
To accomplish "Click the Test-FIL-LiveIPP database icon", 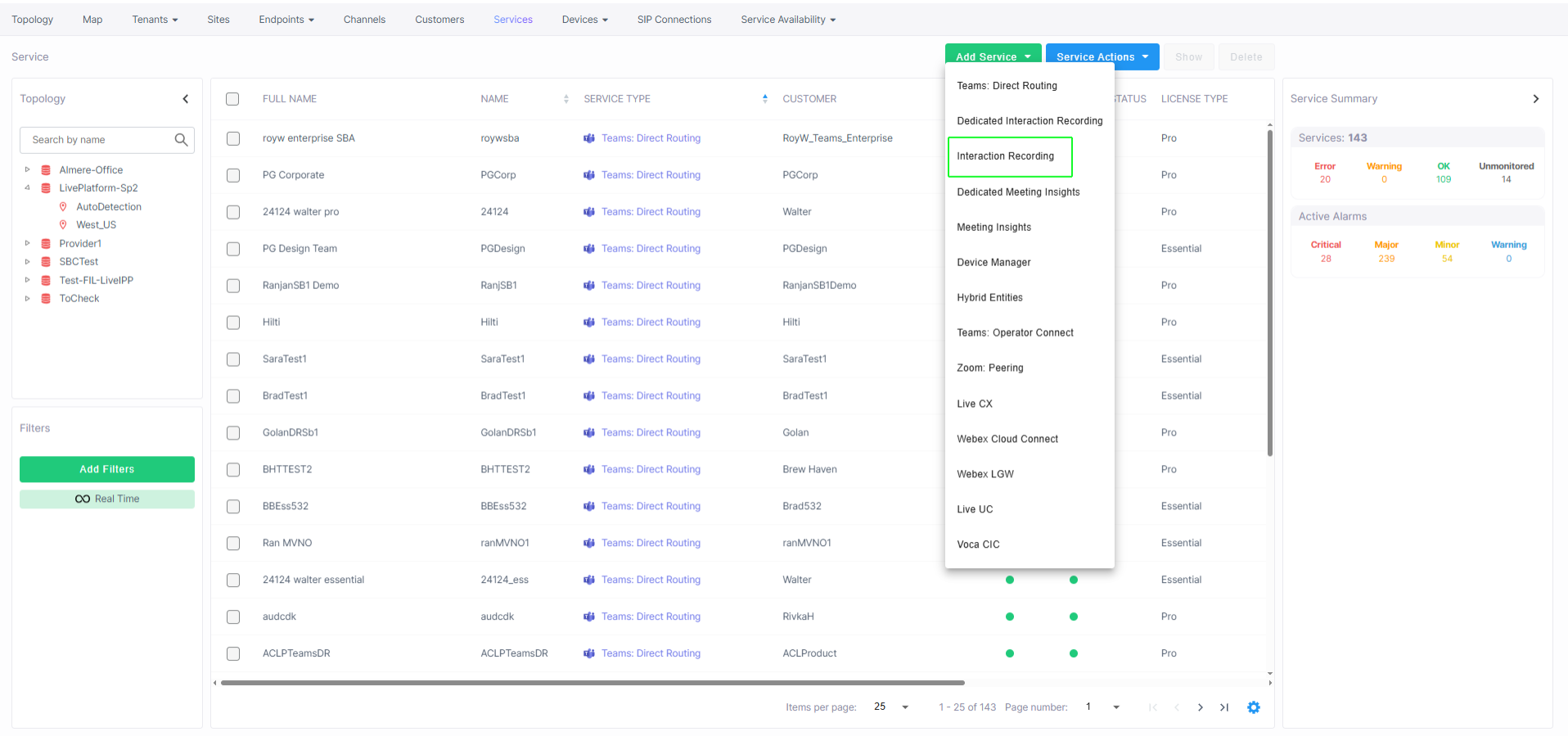I will [x=46, y=281].
